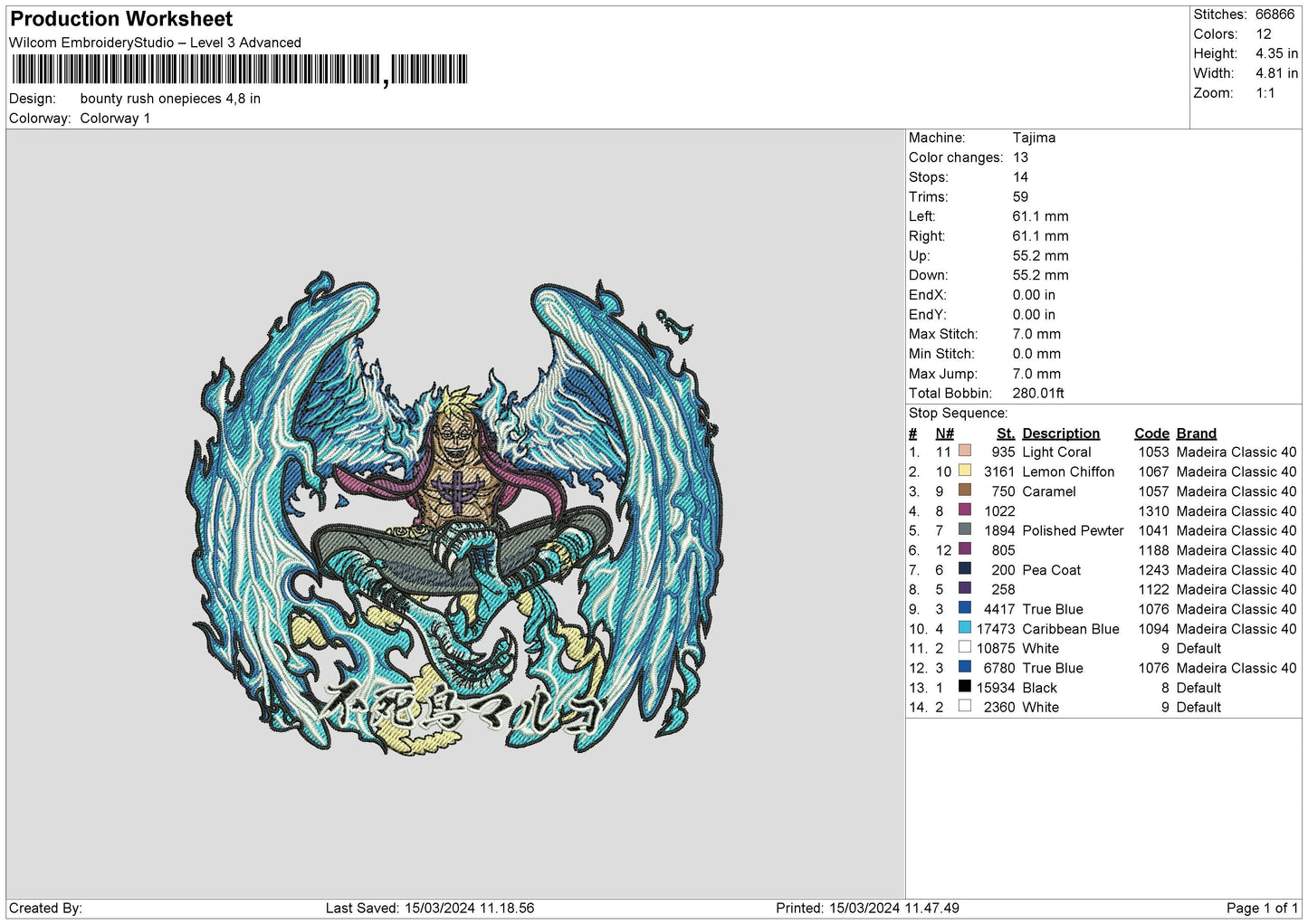Click the Max Stitch value '7.0 mm'

click(x=1036, y=334)
